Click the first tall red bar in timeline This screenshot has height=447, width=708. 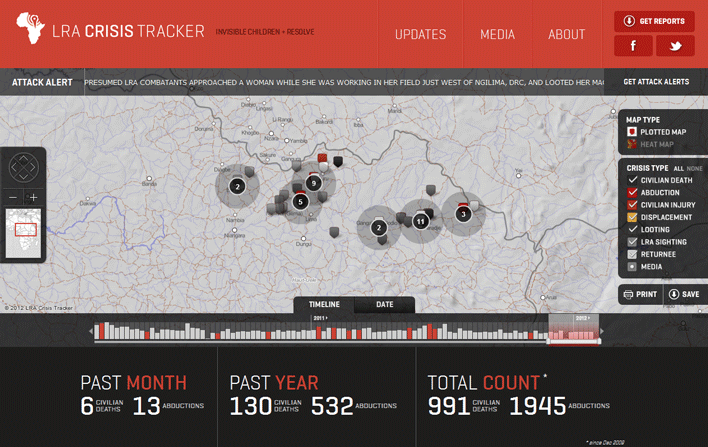point(102,331)
